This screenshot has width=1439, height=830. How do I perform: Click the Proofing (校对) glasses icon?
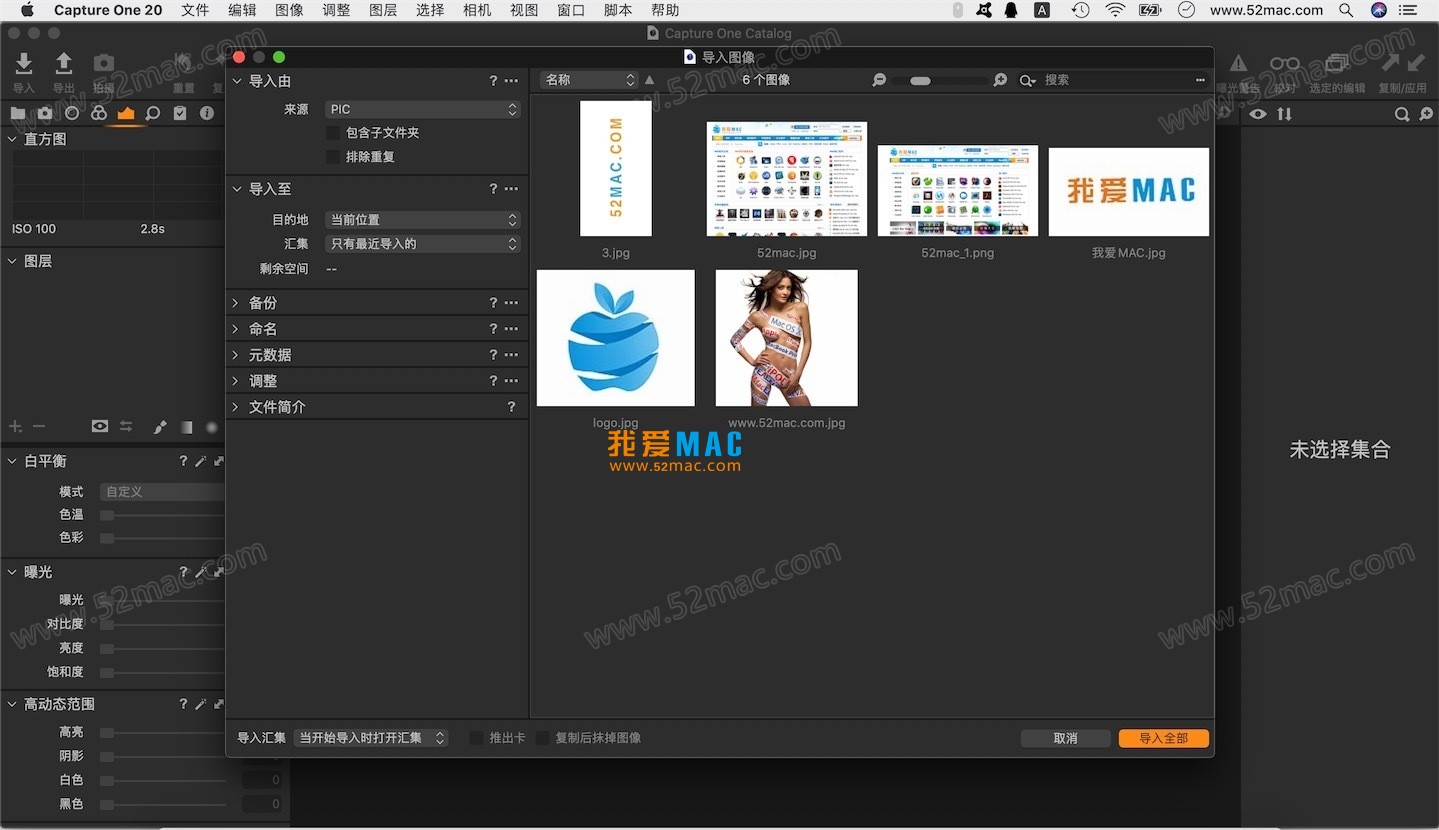click(x=1285, y=64)
